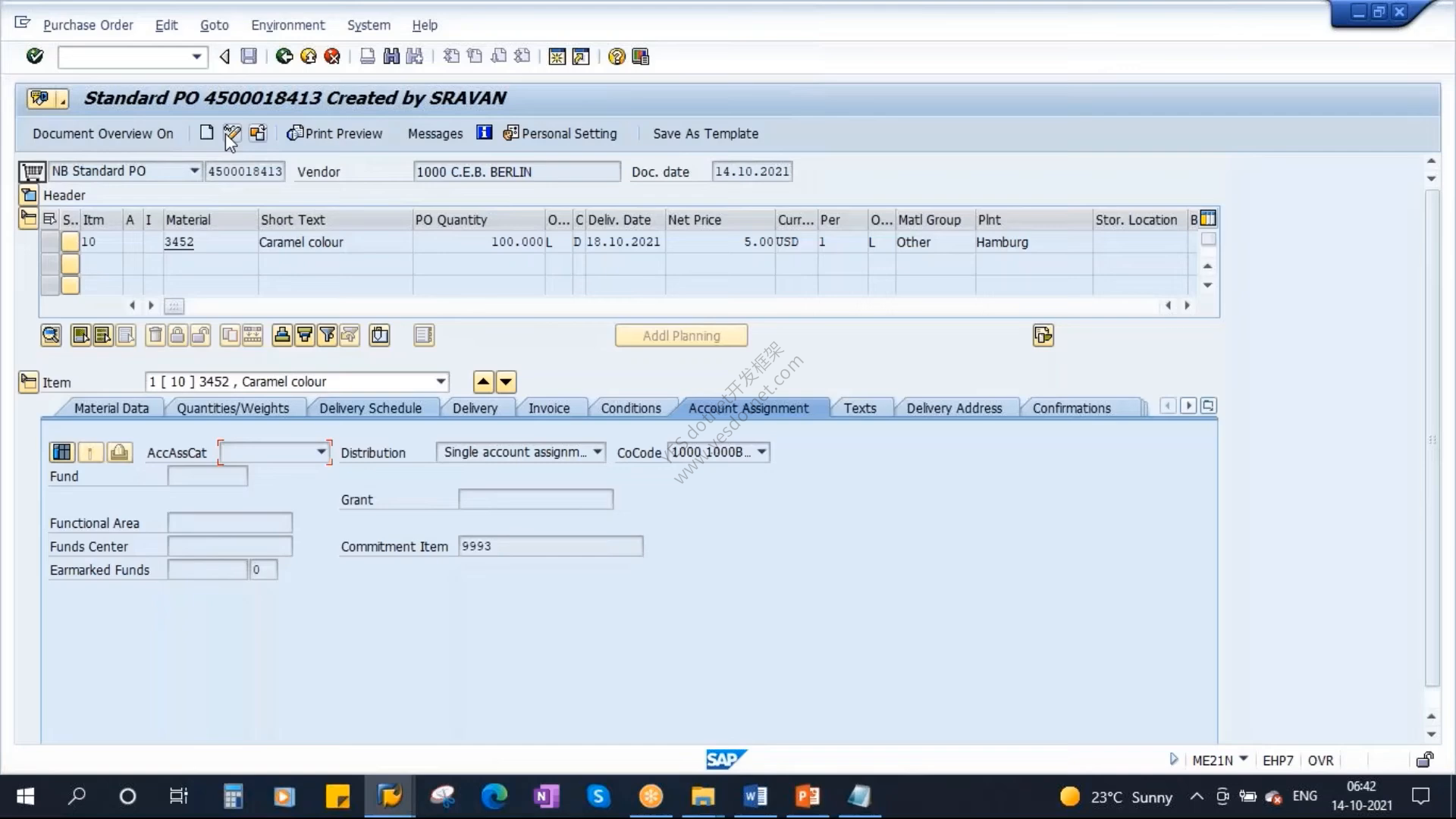Screen dimensions: 1456x819
Task: Open the Environment menu
Action: tap(288, 25)
